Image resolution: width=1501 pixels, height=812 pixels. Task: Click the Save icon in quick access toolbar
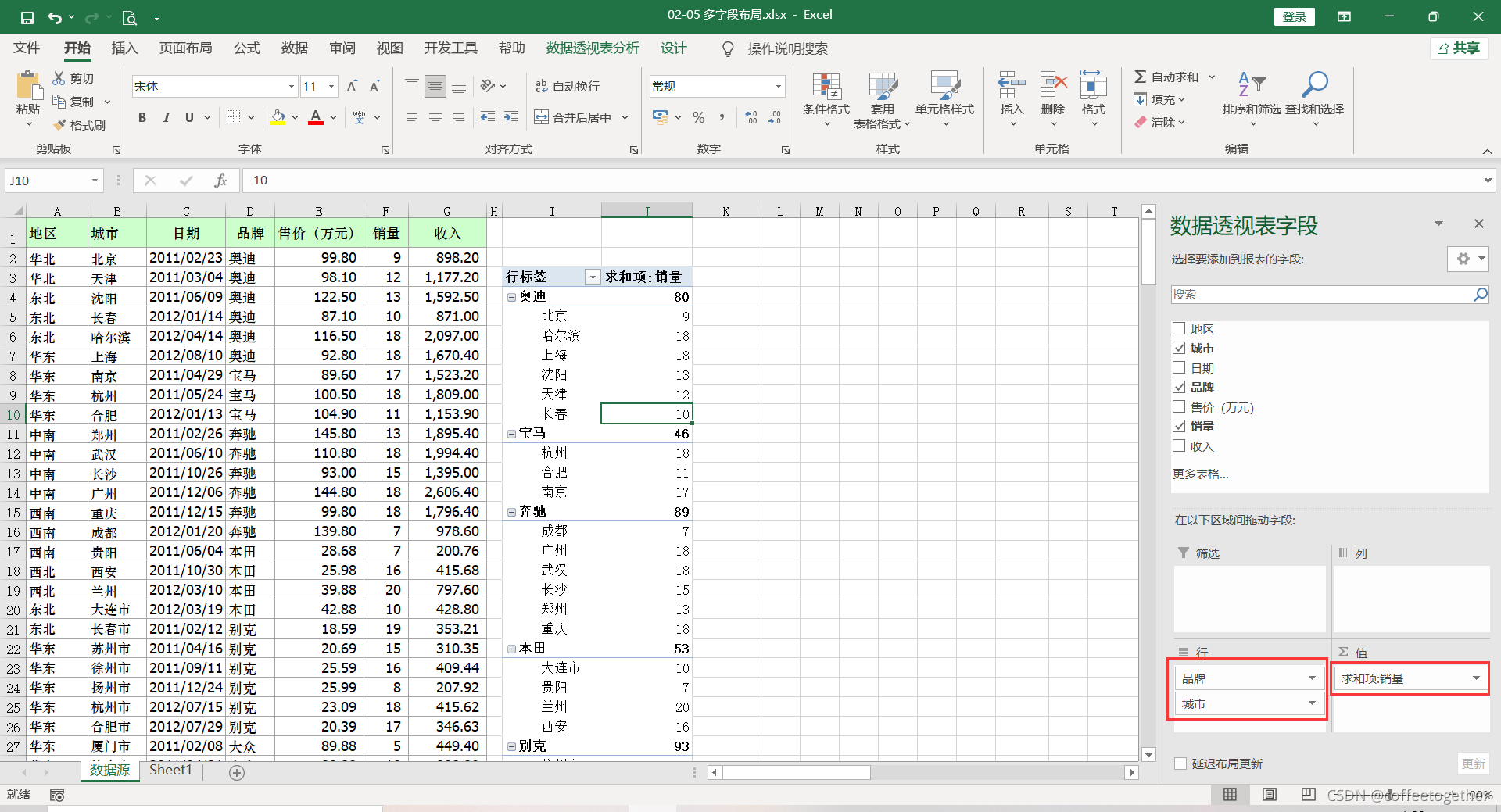tap(27, 17)
